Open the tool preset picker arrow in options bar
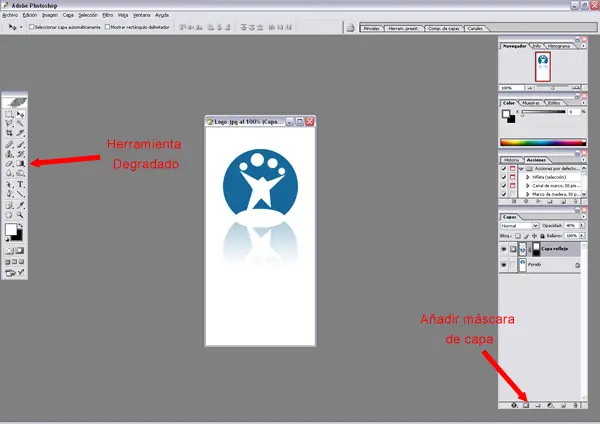Viewport: 600px width, 424px height. (21, 27)
